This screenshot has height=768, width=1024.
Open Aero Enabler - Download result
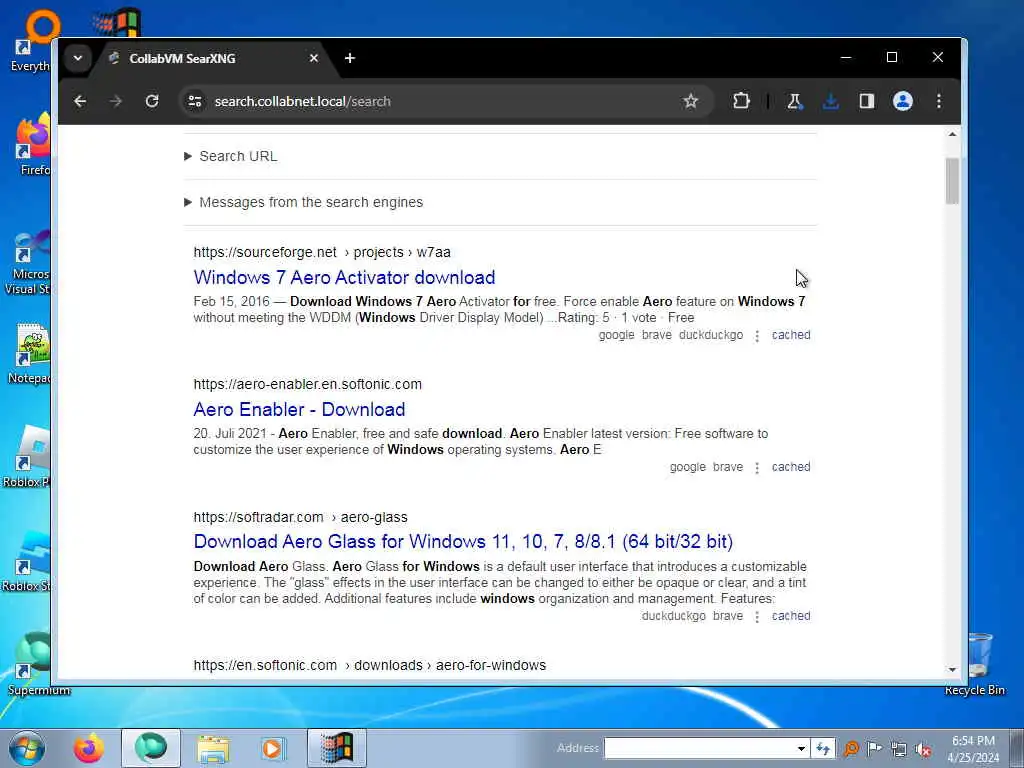pos(299,409)
